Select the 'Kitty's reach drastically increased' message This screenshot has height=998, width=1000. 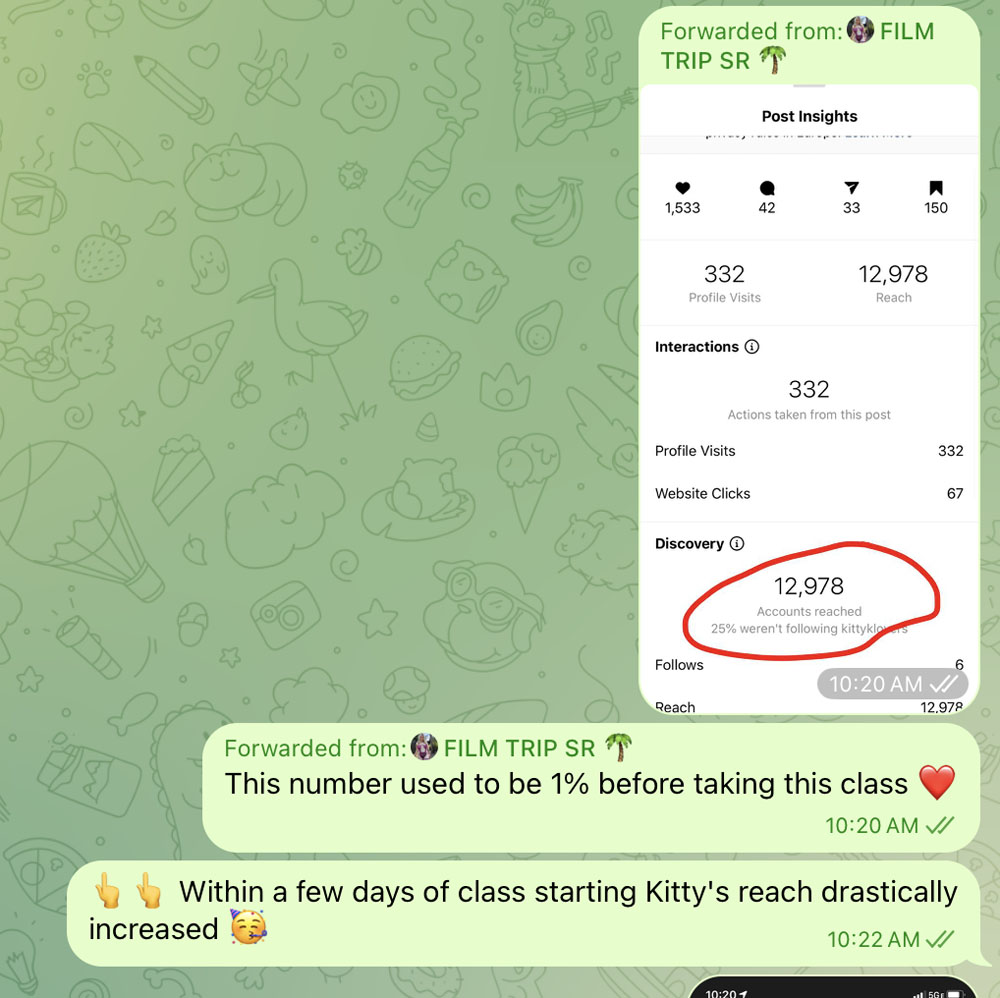coord(523,913)
